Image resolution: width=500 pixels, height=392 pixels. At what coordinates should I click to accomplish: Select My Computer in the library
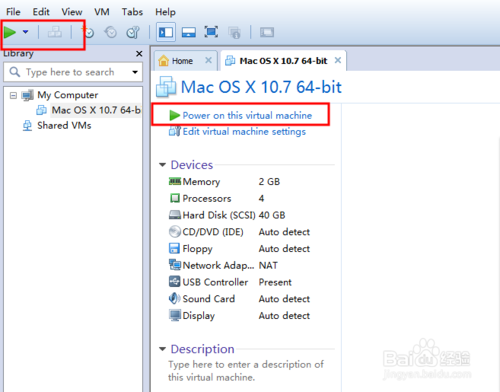point(68,95)
